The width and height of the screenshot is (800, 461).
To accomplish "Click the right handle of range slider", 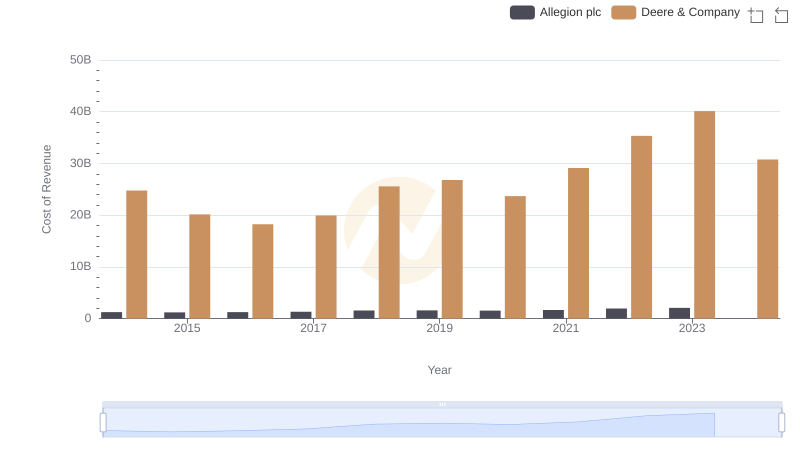I will coord(782,422).
